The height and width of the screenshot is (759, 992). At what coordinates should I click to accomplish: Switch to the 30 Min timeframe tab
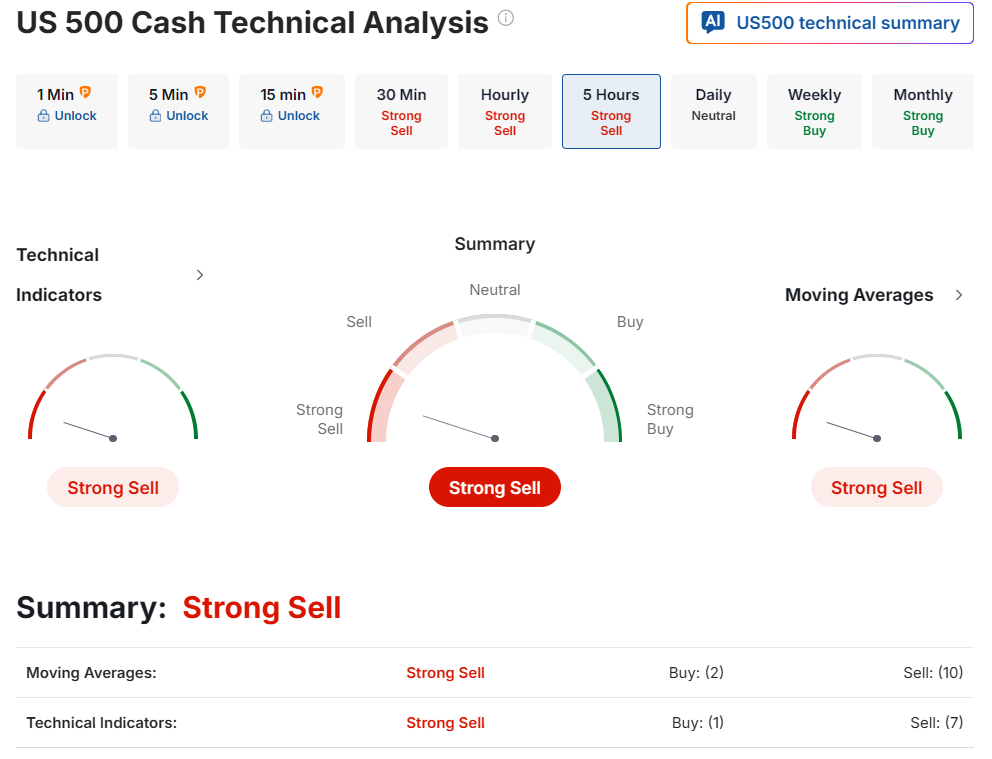pos(401,111)
